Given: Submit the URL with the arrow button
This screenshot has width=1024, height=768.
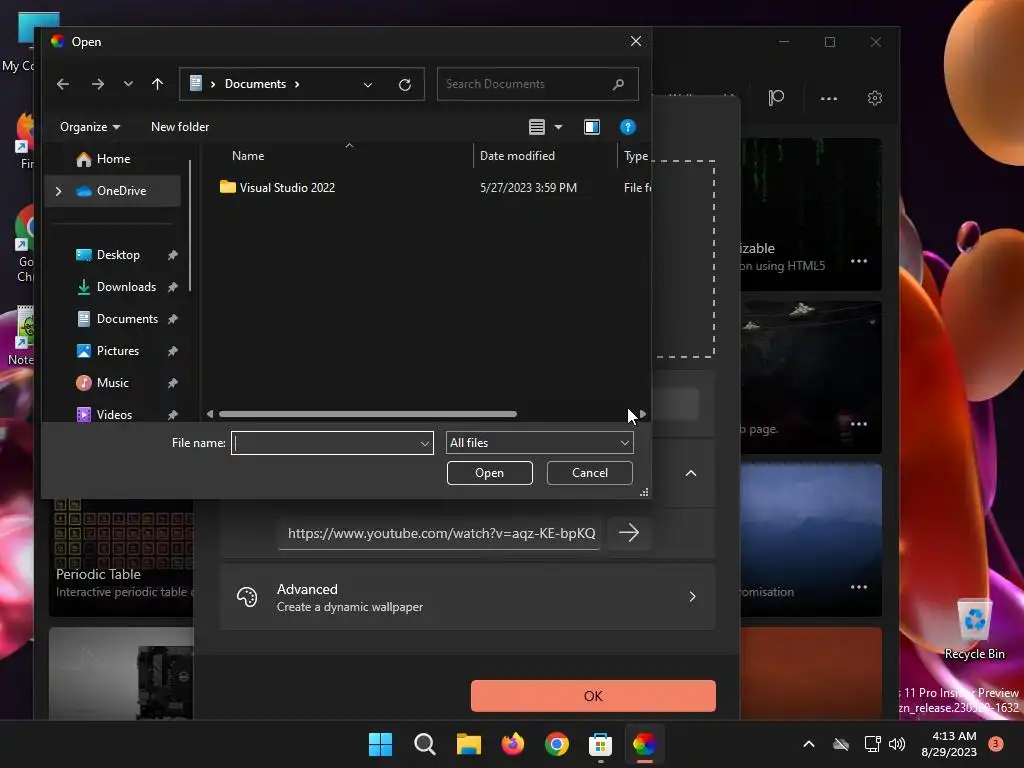Looking at the screenshot, I should coord(629,533).
